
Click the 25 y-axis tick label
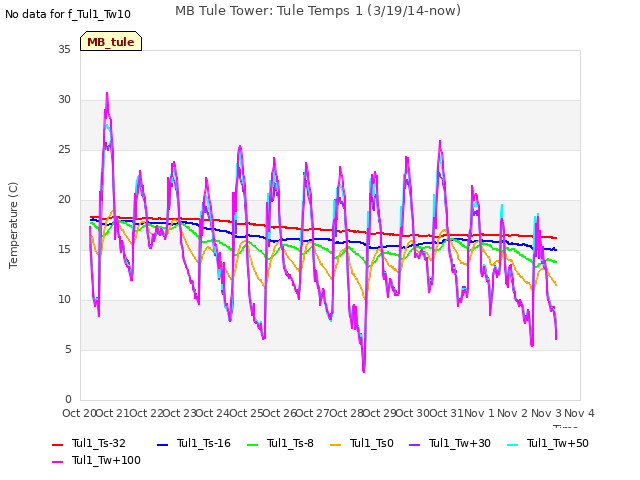(64, 150)
